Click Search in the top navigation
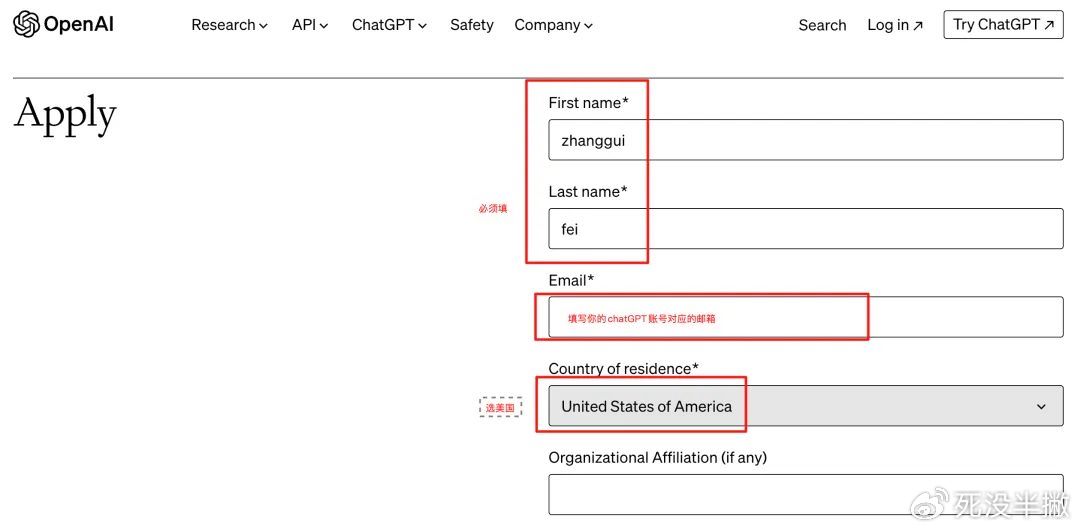The height and width of the screenshot is (531, 1080). tap(822, 25)
